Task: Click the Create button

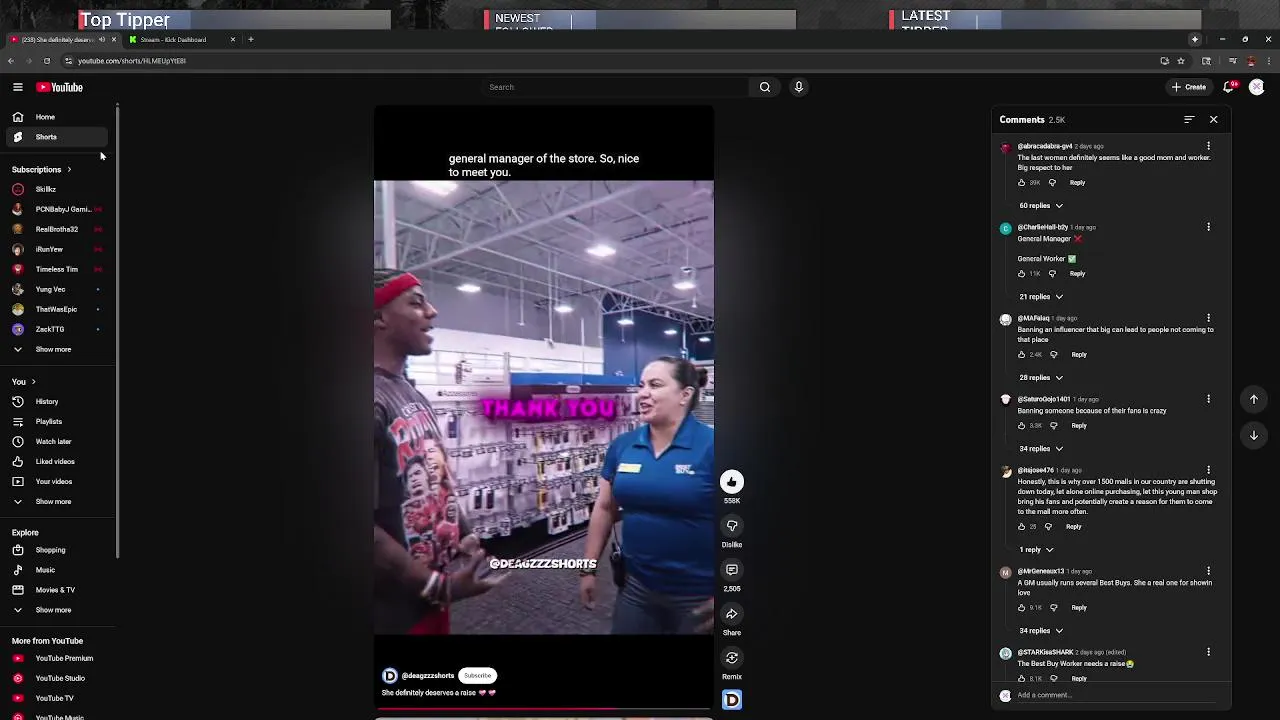Action: tap(1190, 87)
